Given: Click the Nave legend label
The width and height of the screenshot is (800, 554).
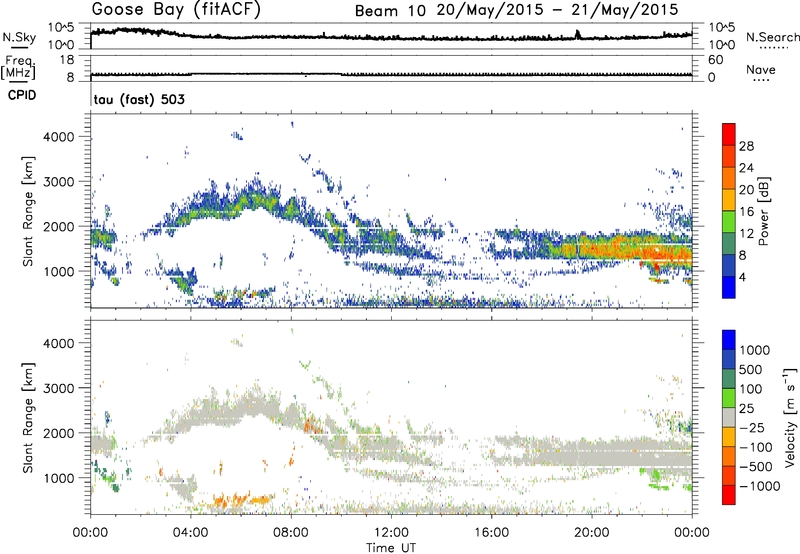Looking at the screenshot, I should [x=761, y=69].
